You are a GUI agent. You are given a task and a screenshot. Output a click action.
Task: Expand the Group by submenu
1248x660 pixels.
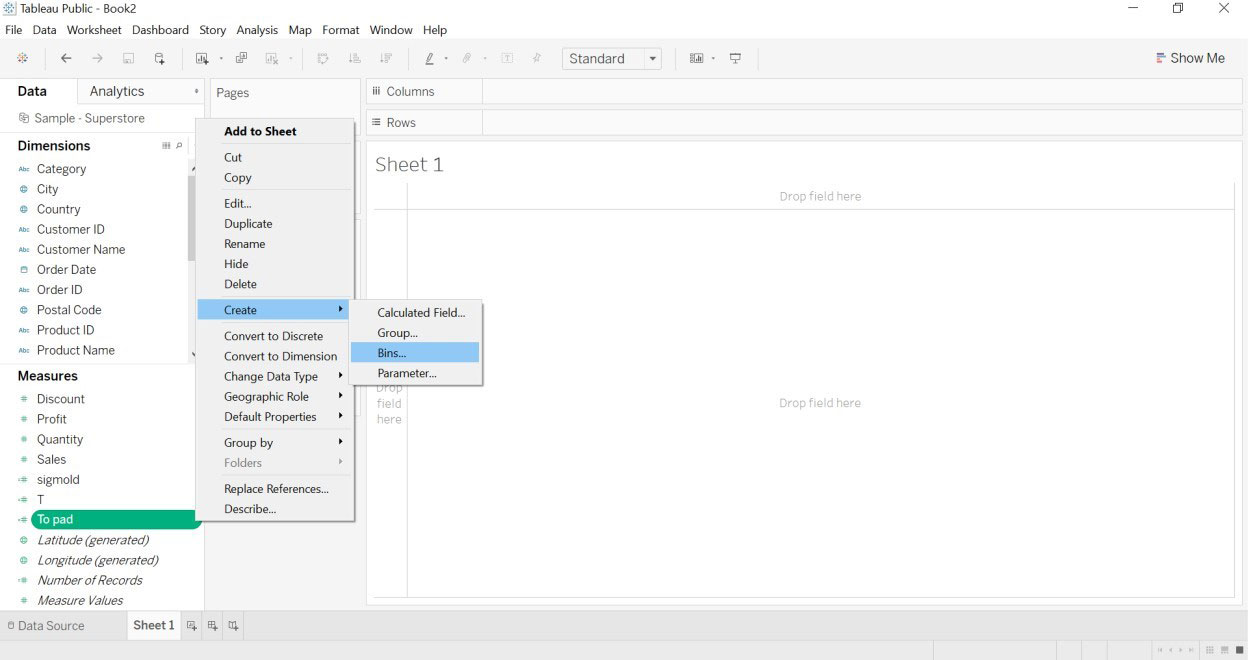275,443
